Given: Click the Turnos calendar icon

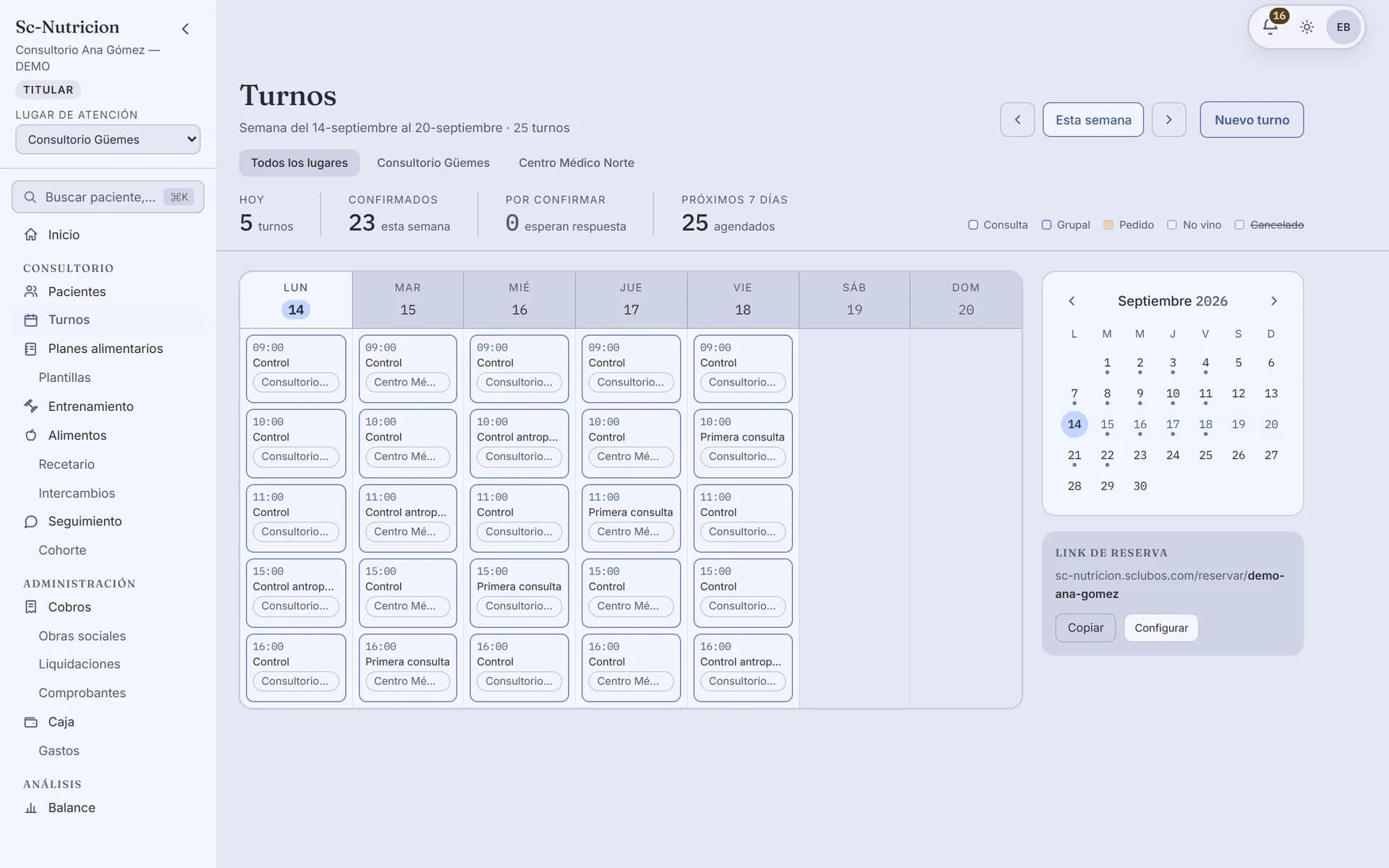Looking at the screenshot, I should click(x=30, y=320).
